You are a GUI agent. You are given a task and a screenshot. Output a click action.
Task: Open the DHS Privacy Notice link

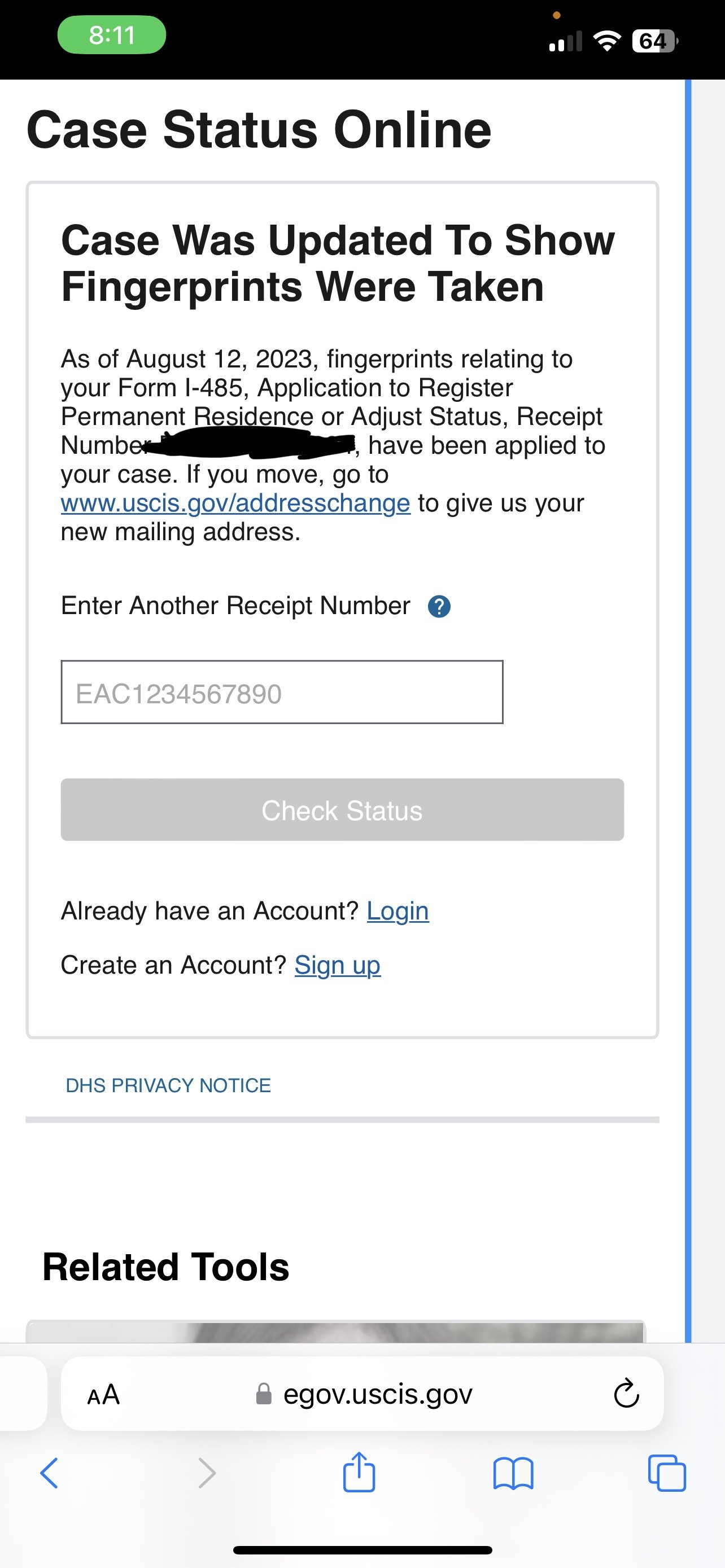tap(168, 1085)
